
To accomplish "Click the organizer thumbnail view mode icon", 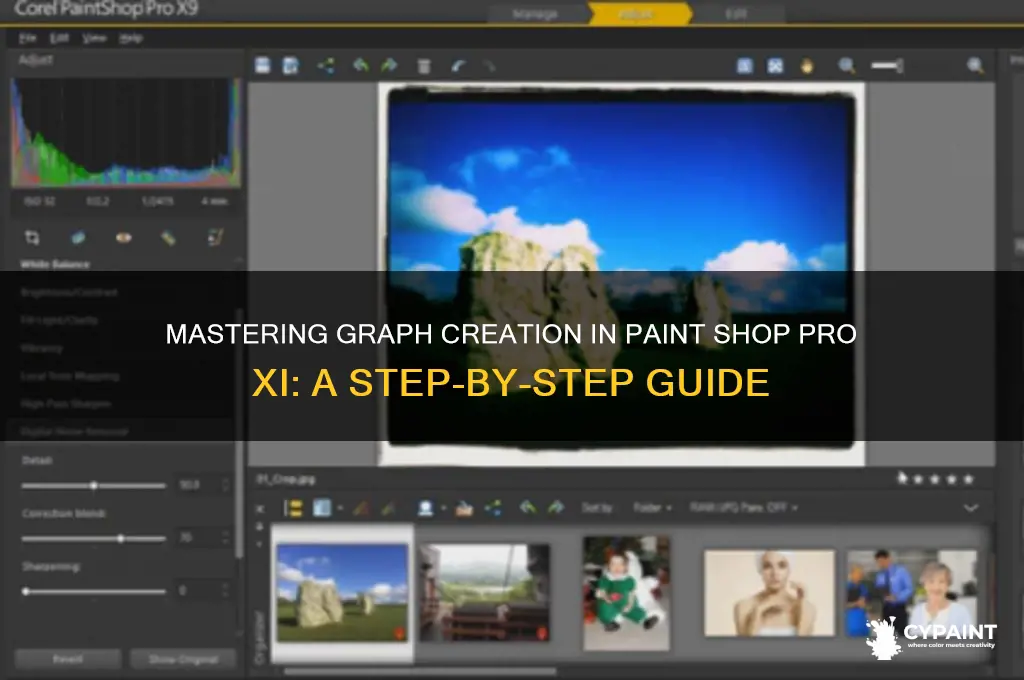I will pos(321,508).
